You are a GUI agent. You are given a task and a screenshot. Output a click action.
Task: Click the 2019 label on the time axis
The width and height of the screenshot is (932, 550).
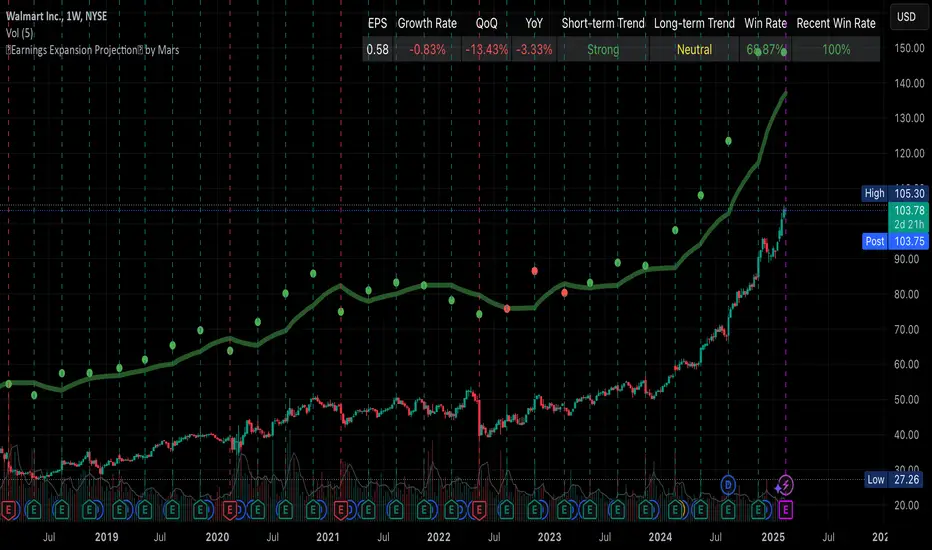(x=106, y=537)
